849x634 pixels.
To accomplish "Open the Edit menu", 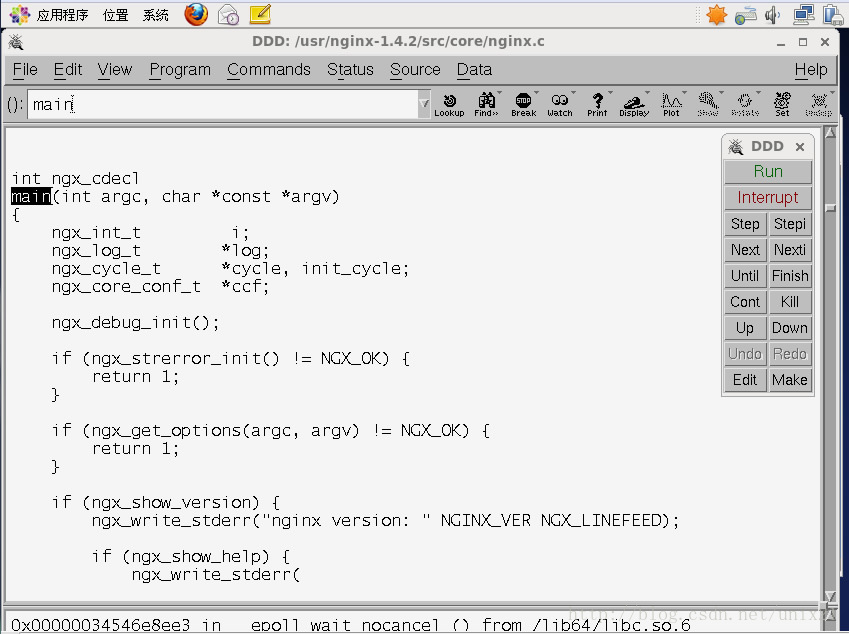I will (x=68, y=70).
